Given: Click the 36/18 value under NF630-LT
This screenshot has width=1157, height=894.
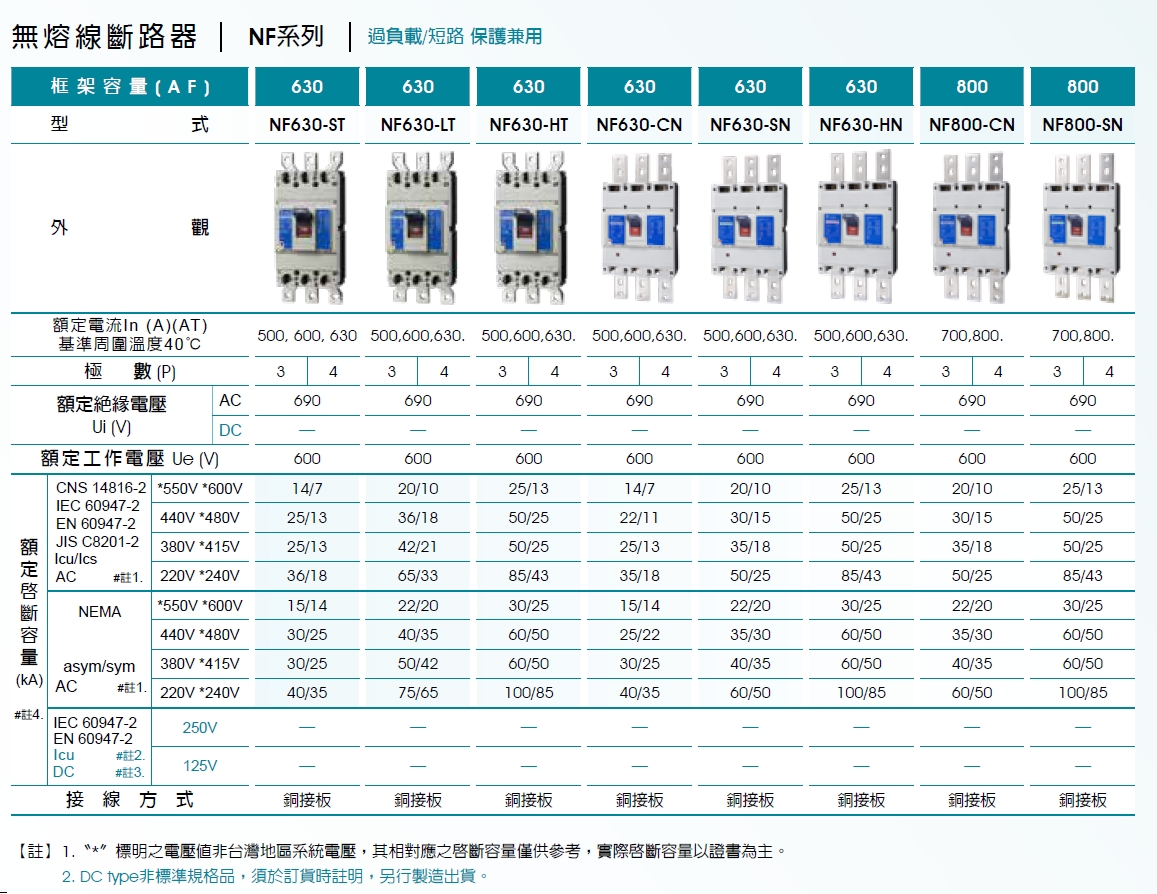Looking at the screenshot, I should click(x=418, y=518).
